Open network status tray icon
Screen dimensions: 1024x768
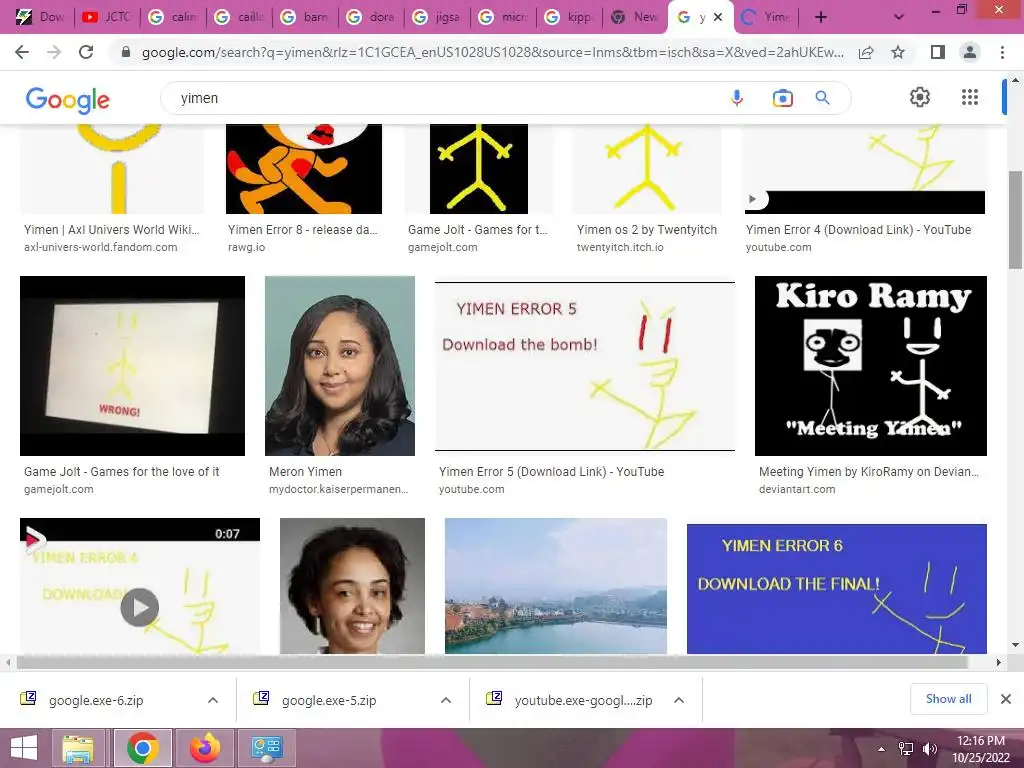(x=906, y=749)
